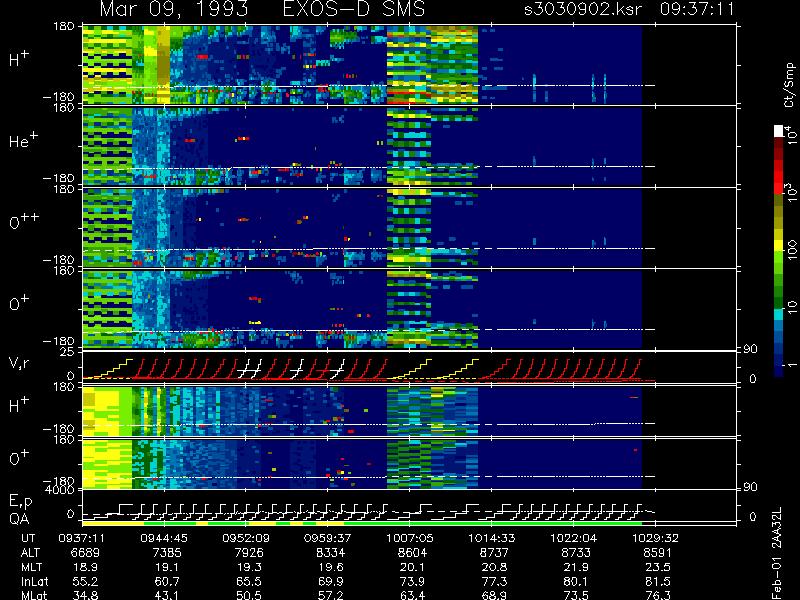Image resolution: width=800 pixels, height=600 pixels.
Task: Click the UT value '1022:04'
Action: [x=573, y=538]
